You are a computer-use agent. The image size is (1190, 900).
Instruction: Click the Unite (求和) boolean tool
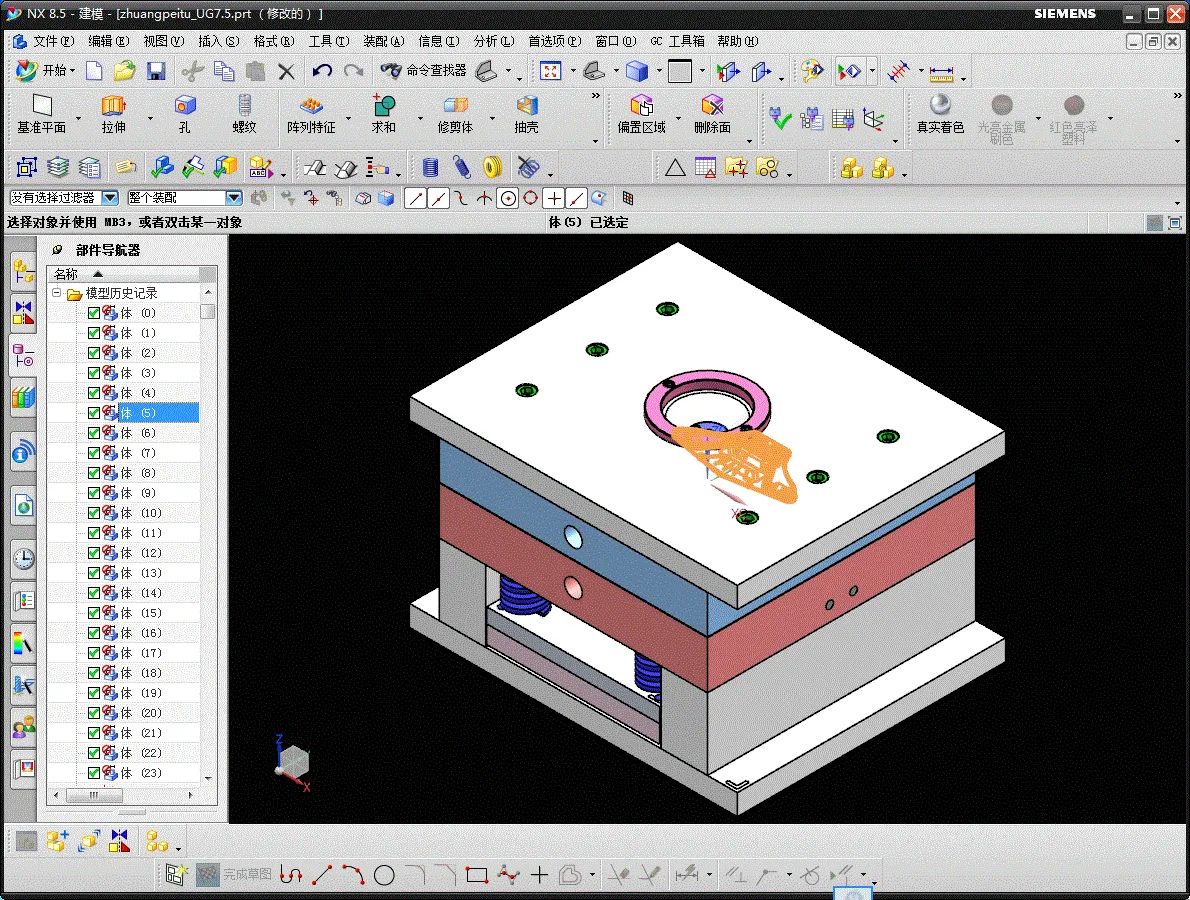pyautogui.click(x=383, y=115)
